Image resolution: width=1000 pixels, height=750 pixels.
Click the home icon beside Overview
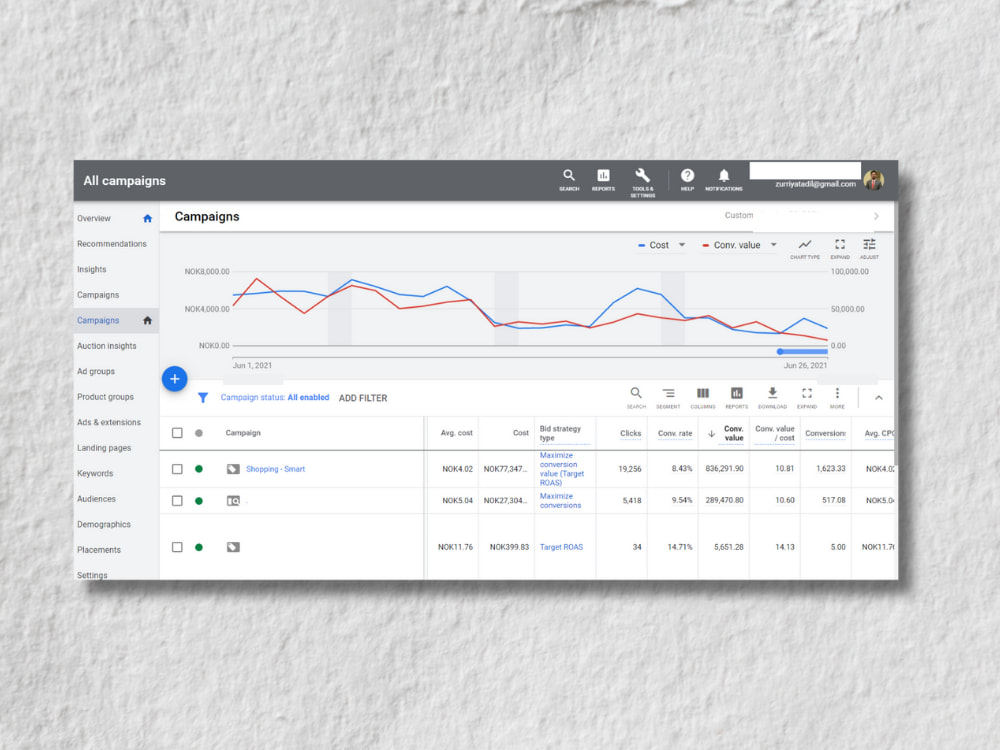coord(147,218)
